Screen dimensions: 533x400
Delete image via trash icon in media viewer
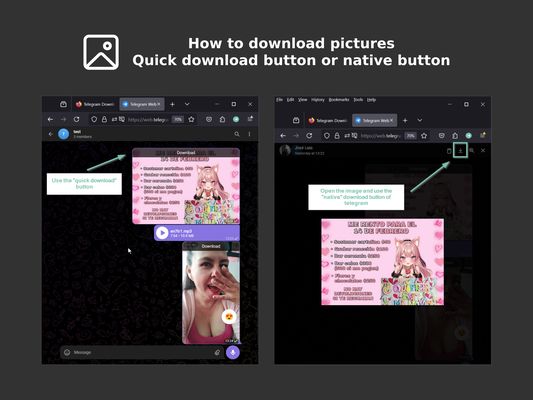449,151
